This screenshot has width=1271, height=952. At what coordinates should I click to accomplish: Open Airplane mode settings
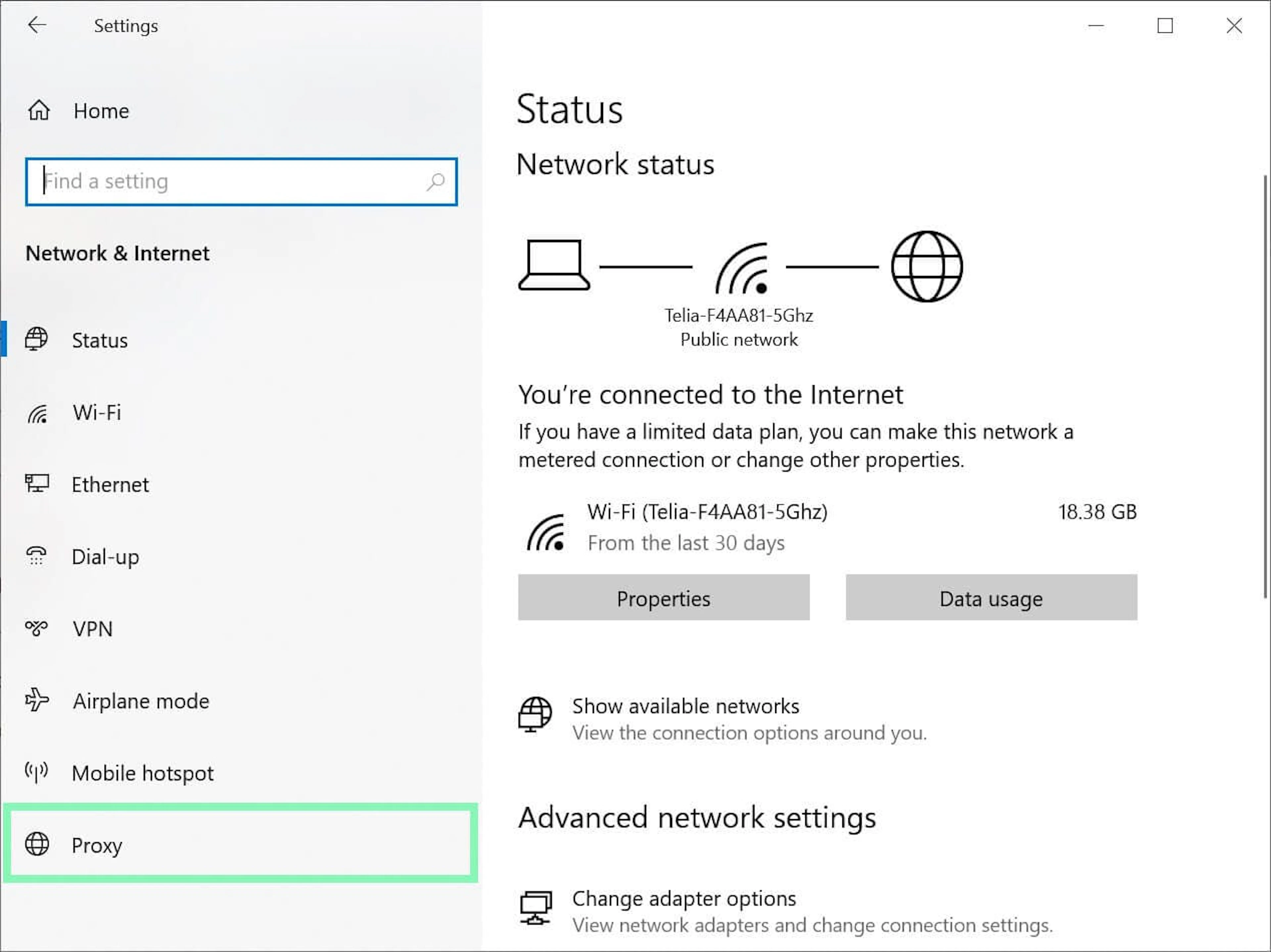pos(241,701)
